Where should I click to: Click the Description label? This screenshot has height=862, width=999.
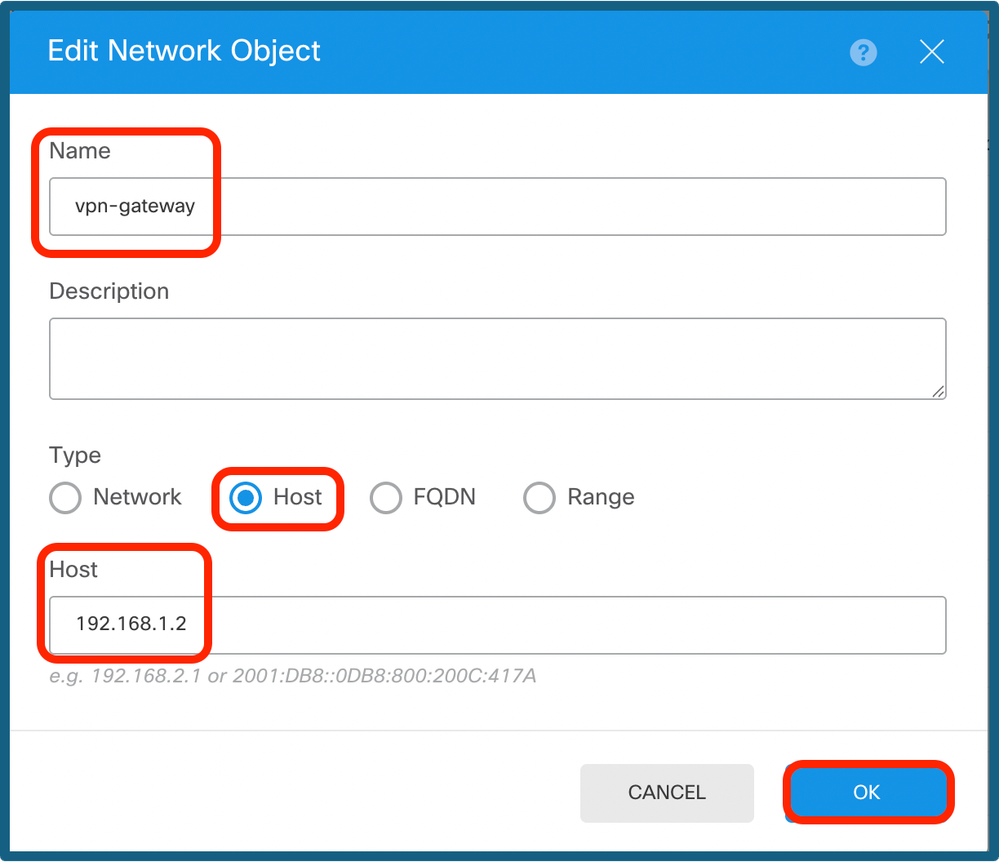click(x=109, y=291)
